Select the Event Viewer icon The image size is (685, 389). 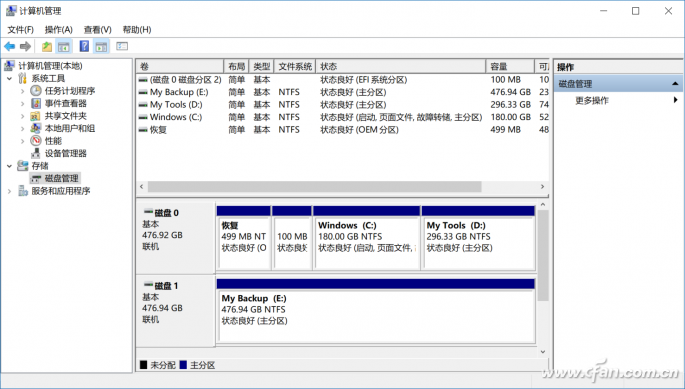click(x=36, y=103)
